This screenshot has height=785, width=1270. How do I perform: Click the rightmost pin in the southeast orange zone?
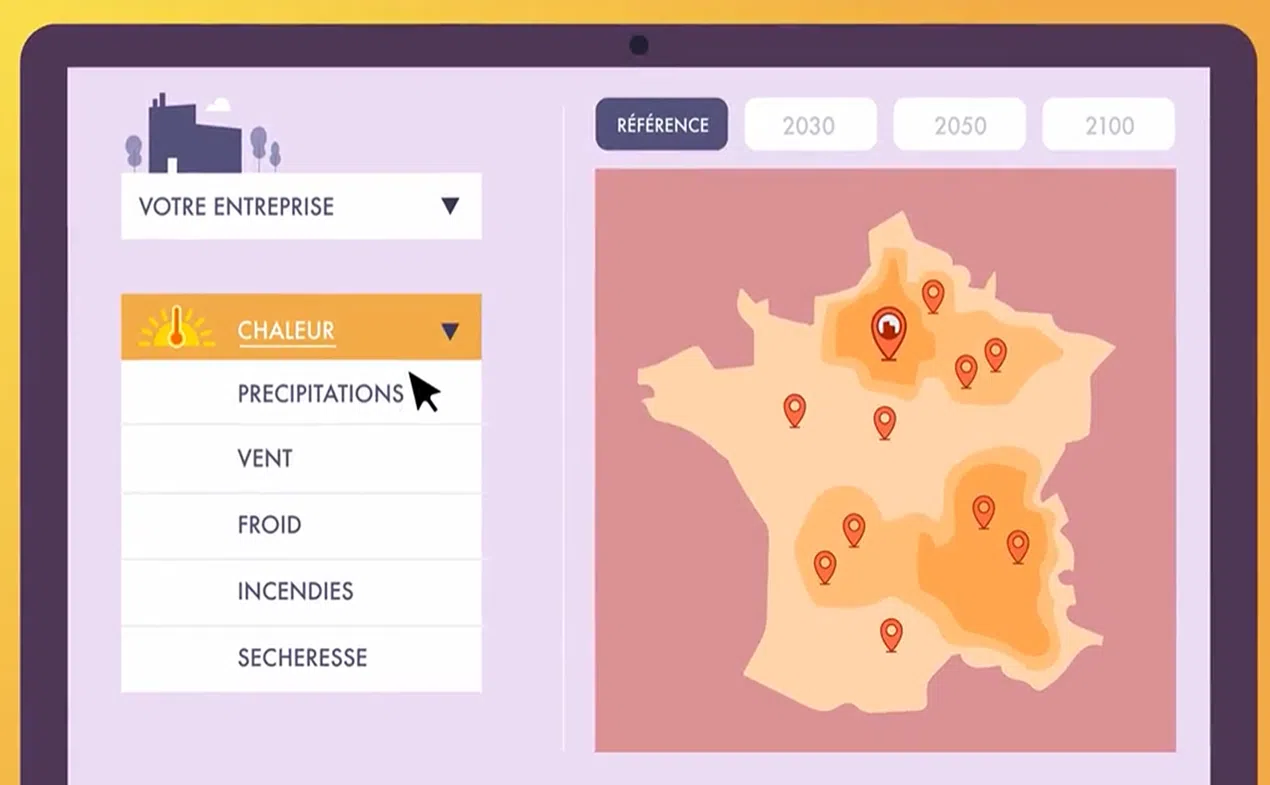click(x=1018, y=545)
